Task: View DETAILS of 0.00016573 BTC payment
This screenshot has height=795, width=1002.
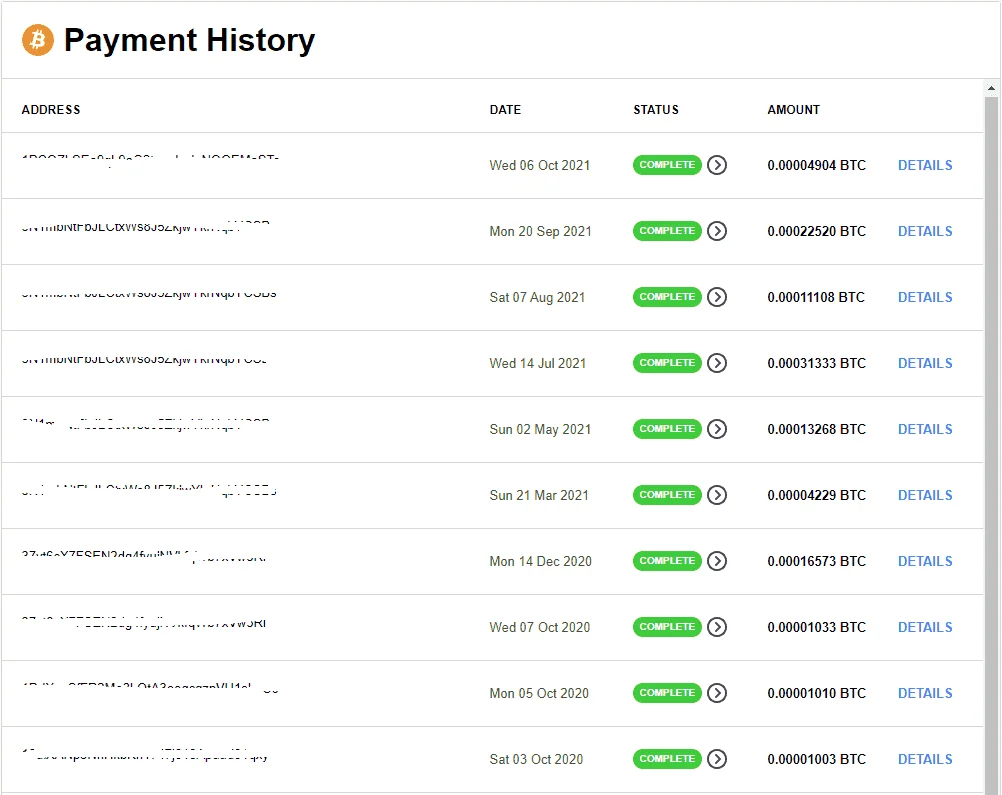Action: [925, 561]
